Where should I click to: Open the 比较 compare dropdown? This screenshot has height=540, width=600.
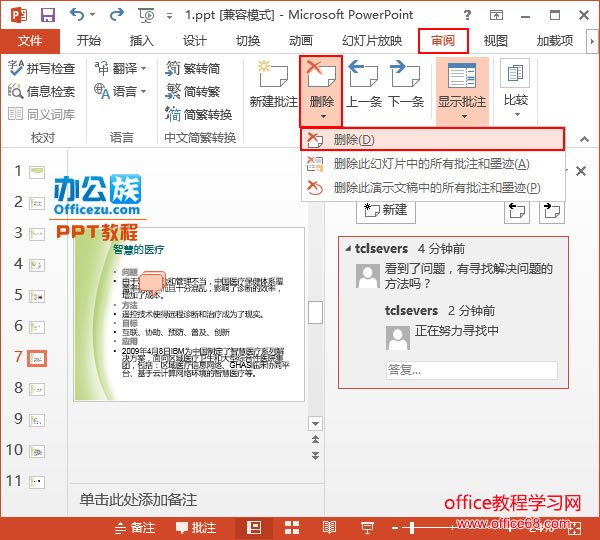point(516,88)
